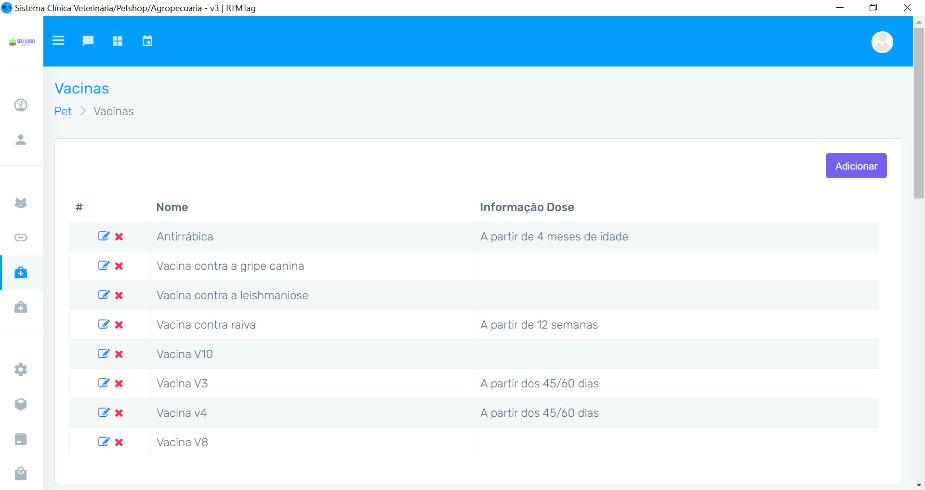This screenshot has width=925, height=490.
Task: Delete the Vacina V8 row
Action: pos(119,442)
